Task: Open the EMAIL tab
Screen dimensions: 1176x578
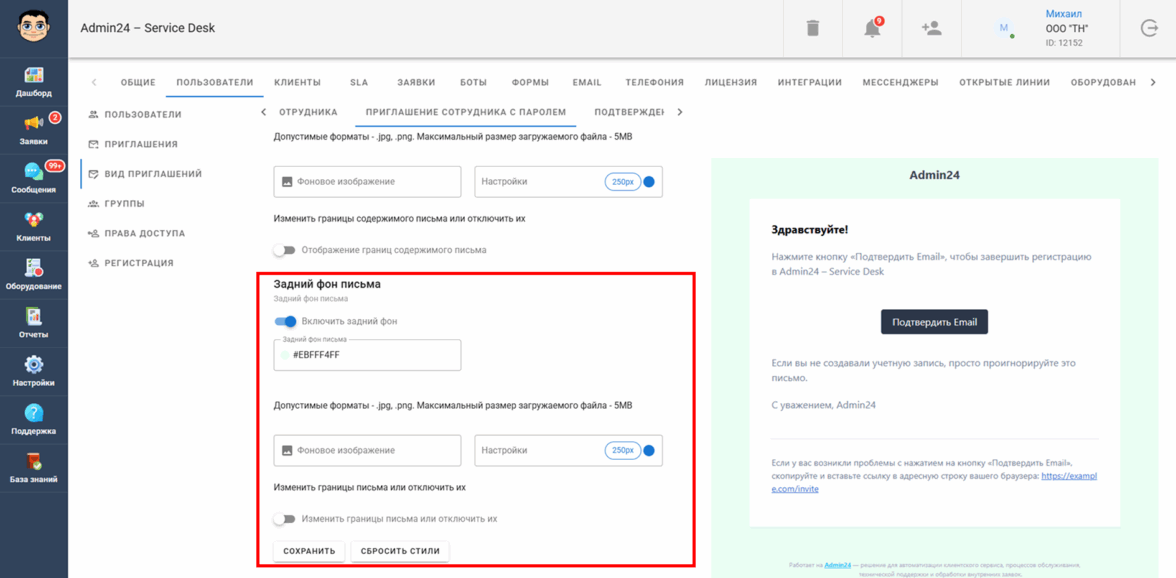Action: coord(586,82)
